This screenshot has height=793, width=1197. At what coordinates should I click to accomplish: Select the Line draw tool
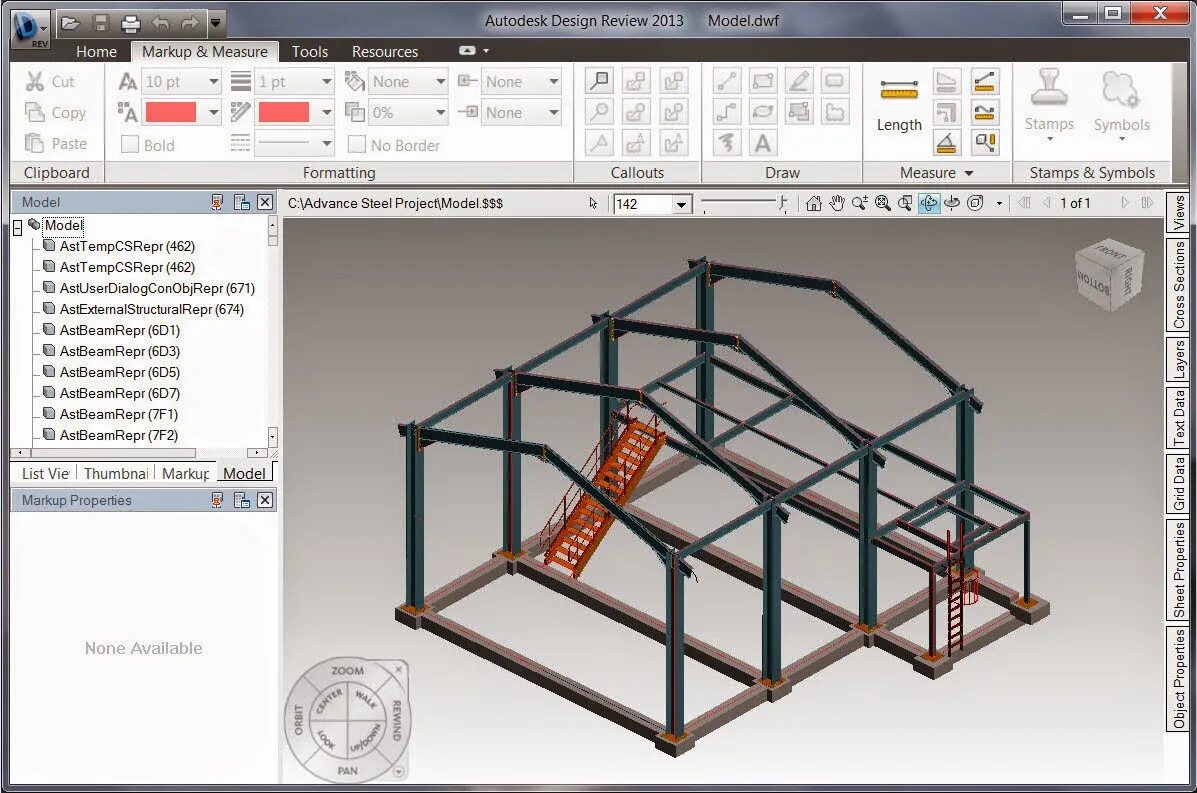point(727,80)
